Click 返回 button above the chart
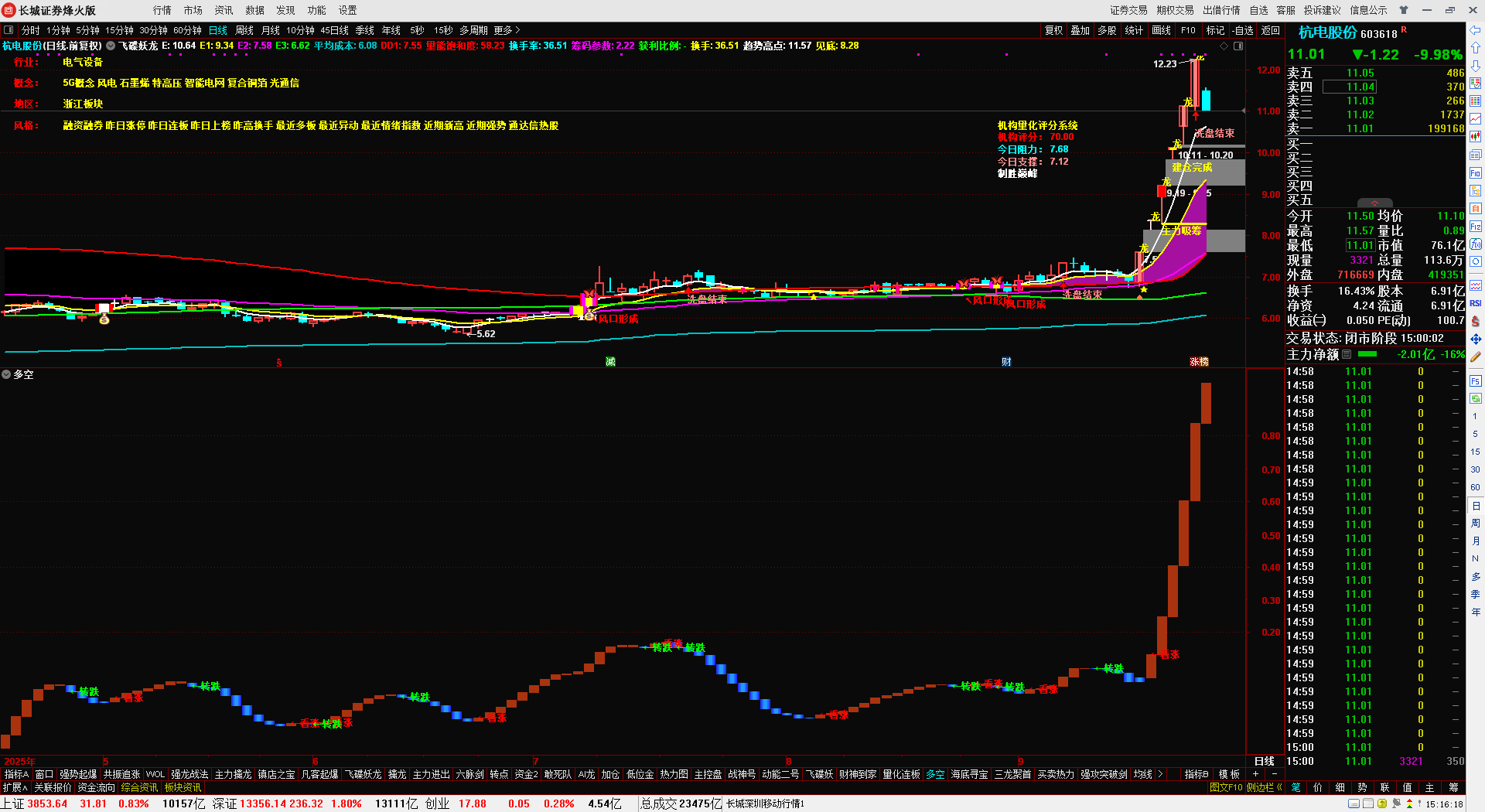The image size is (1485, 812). click(1271, 30)
